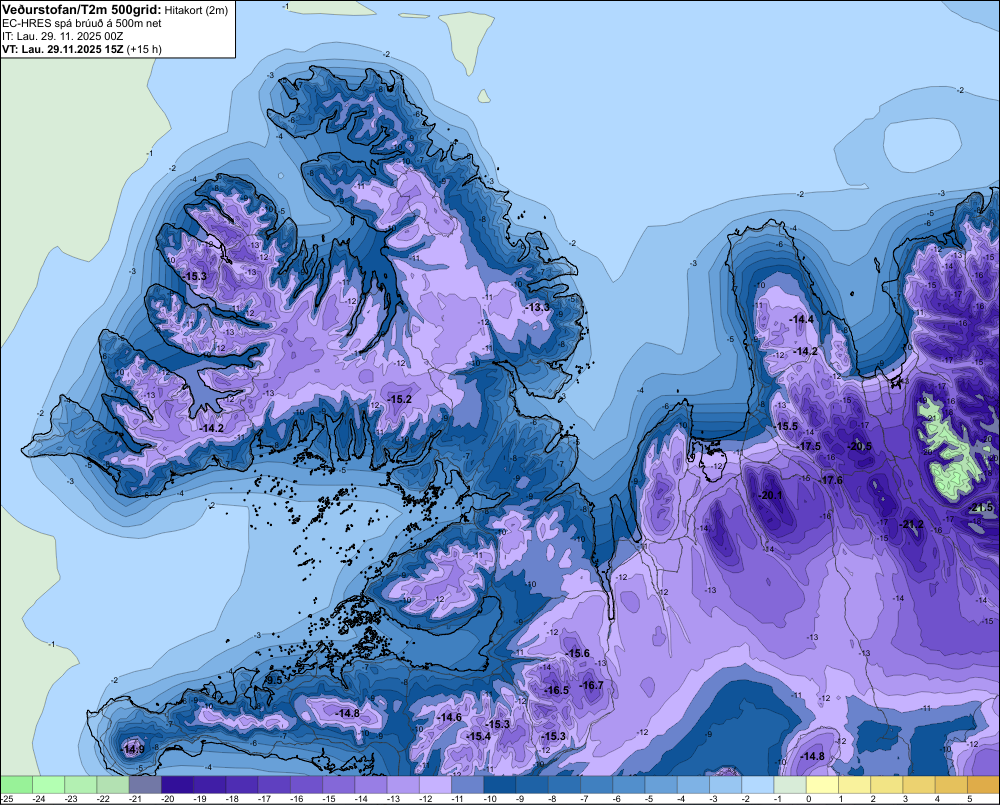
Task: Click the 'VT: Lau. 29.11.2025 15Z' valid time line
Action: click(63, 49)
